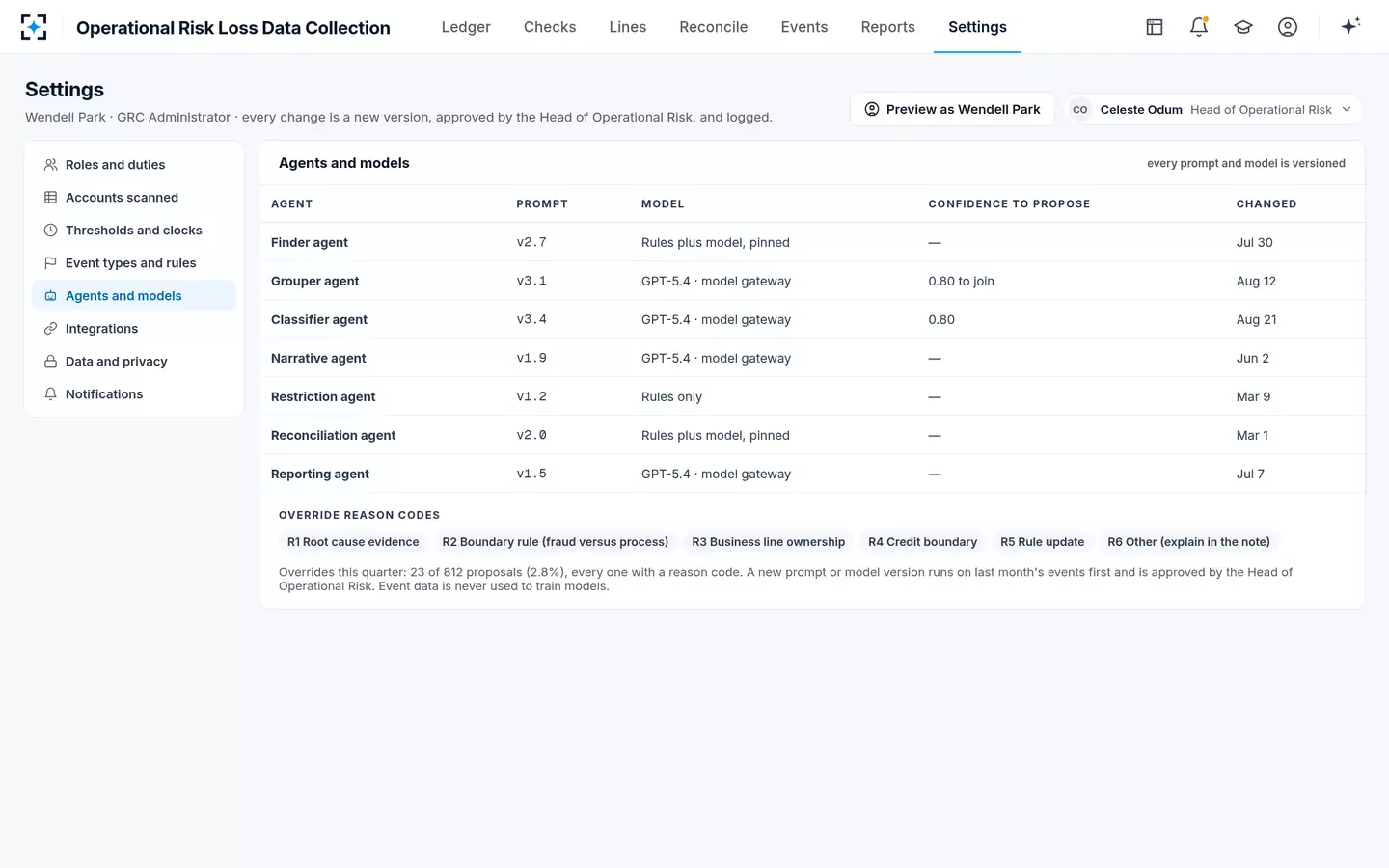Click the Notifications bell icon in sidebar
Viewport: 1389px width, 868px height.
pos(51,394)
